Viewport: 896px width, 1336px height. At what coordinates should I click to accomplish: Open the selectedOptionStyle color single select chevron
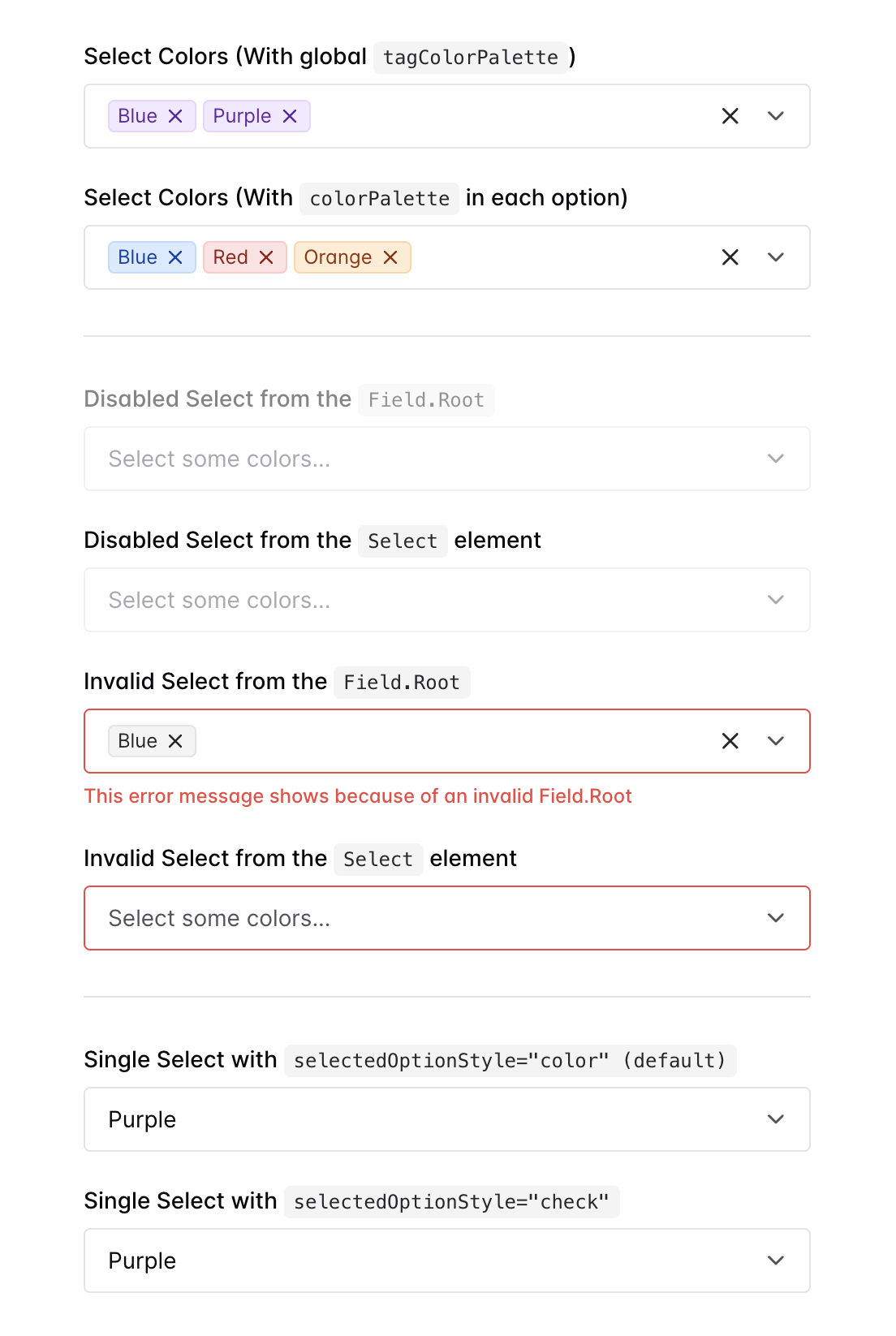776,1119
